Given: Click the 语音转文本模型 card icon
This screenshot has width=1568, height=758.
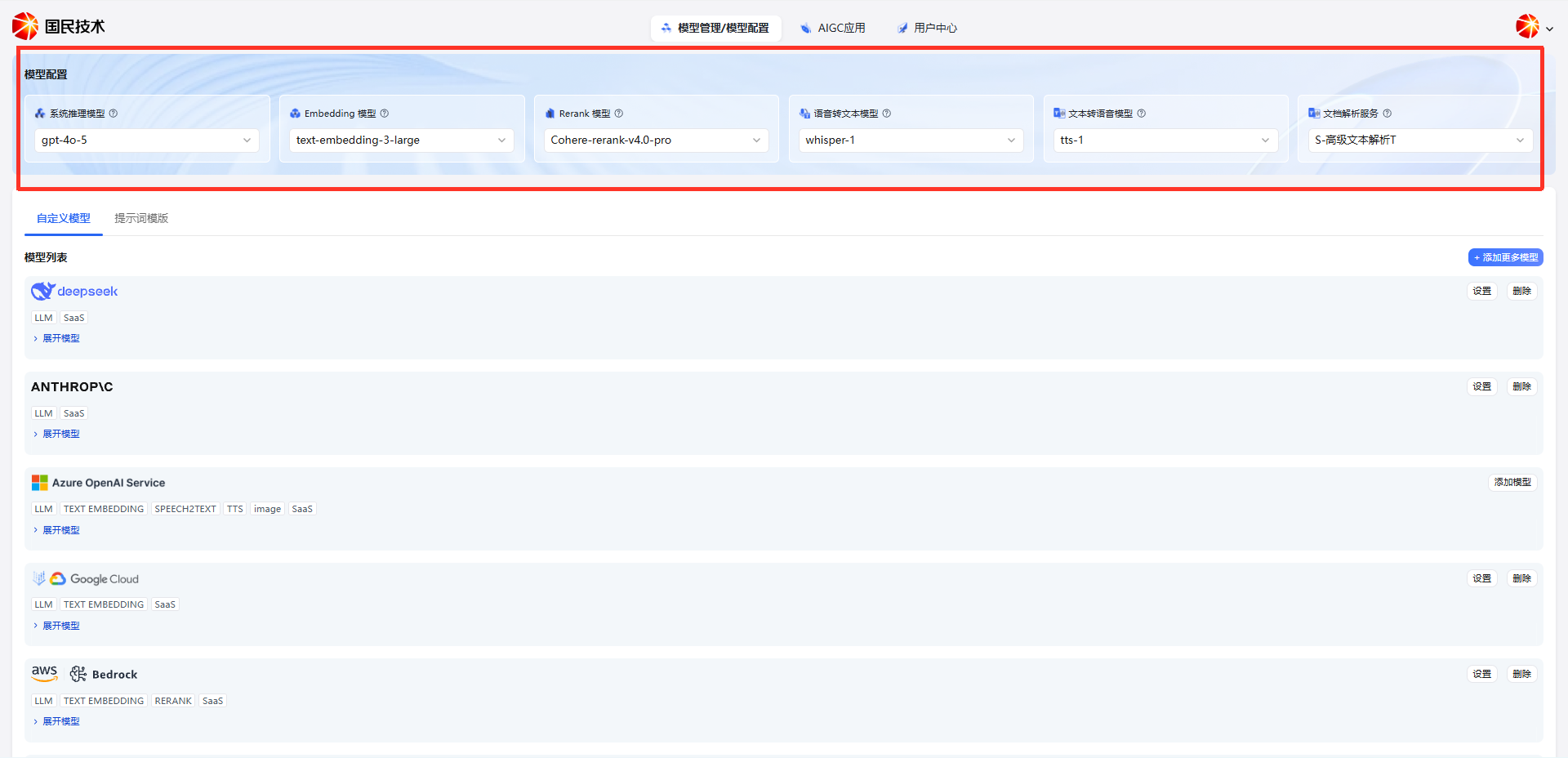Looking at the screenshot, I should pyautogui.click(x=804, y=114).
